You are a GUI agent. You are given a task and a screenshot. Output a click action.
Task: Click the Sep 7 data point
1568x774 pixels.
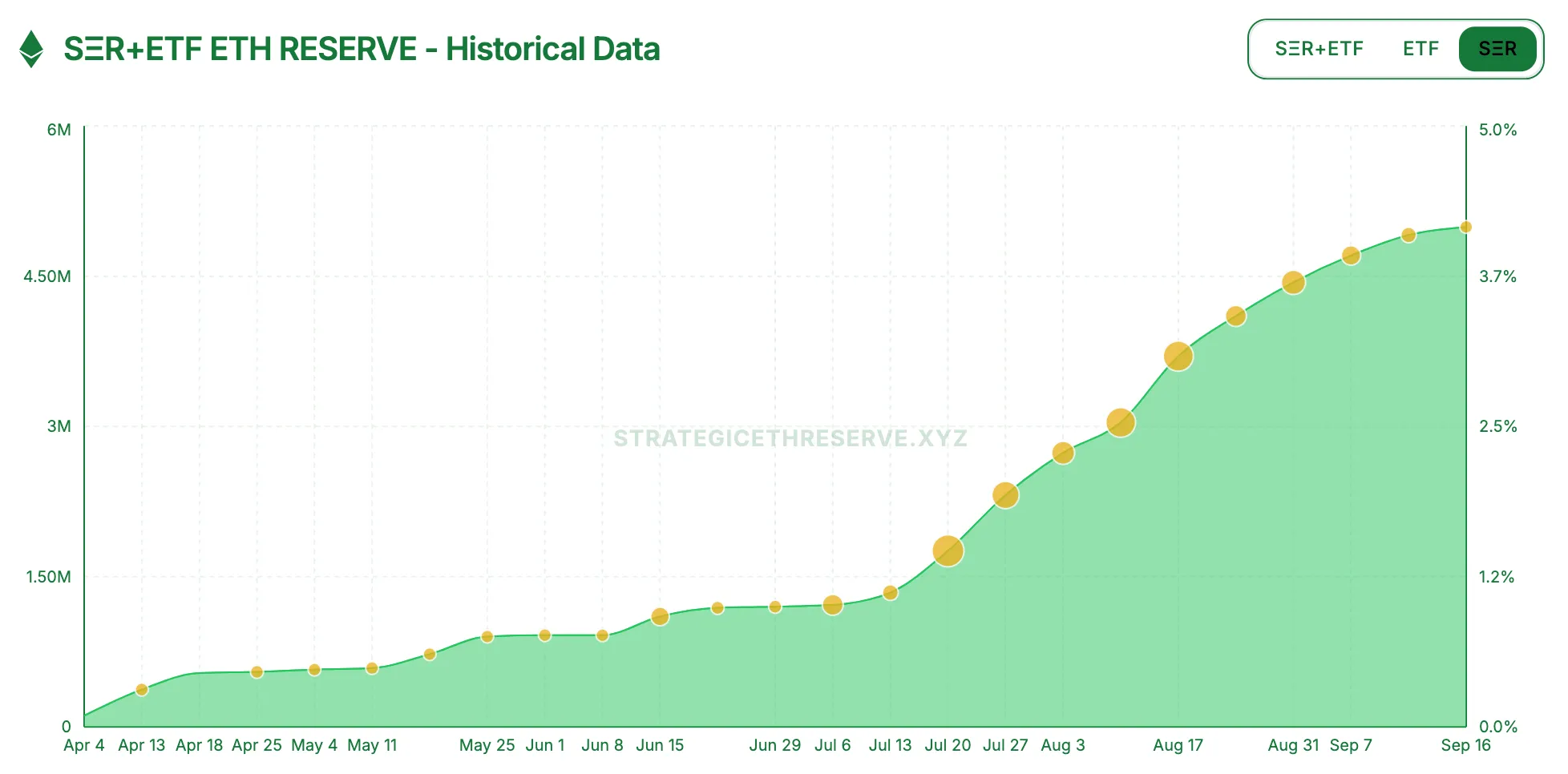[1351, 256]
